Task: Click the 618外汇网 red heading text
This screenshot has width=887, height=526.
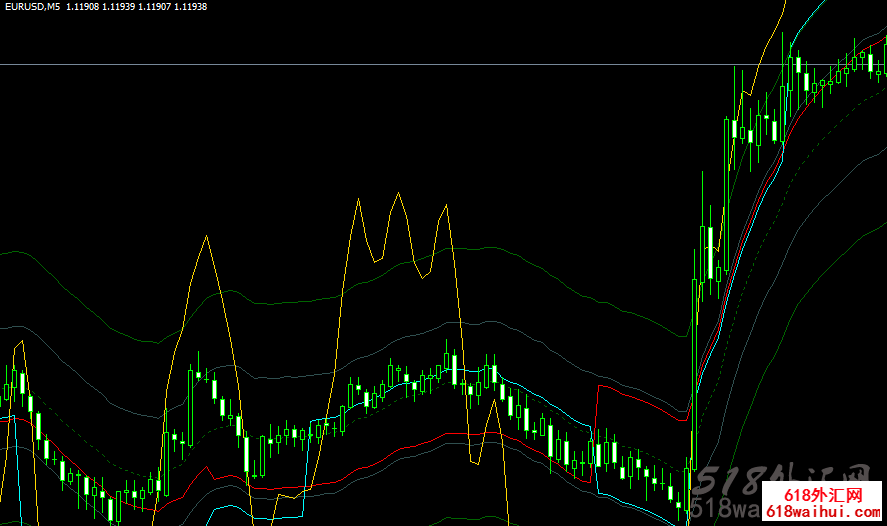Action: tap(824, 495)
